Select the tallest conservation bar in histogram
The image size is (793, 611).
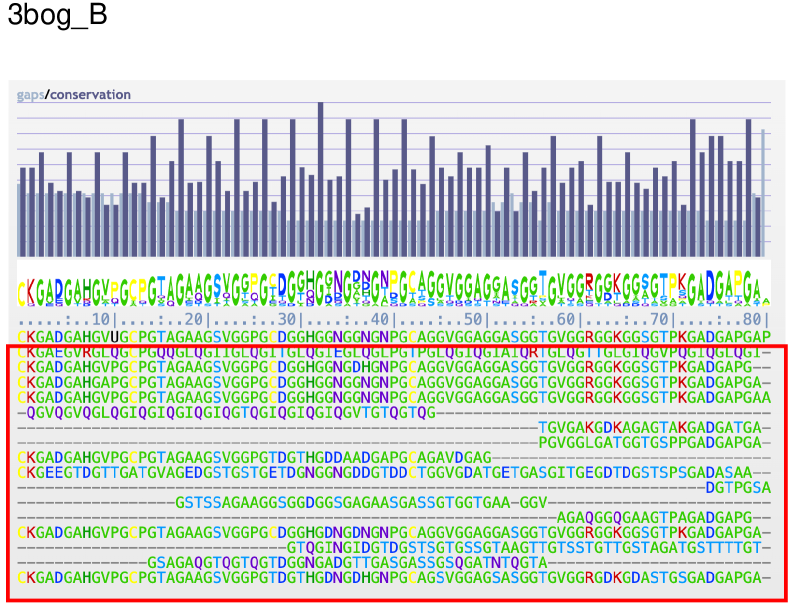[x=320, y=180]
